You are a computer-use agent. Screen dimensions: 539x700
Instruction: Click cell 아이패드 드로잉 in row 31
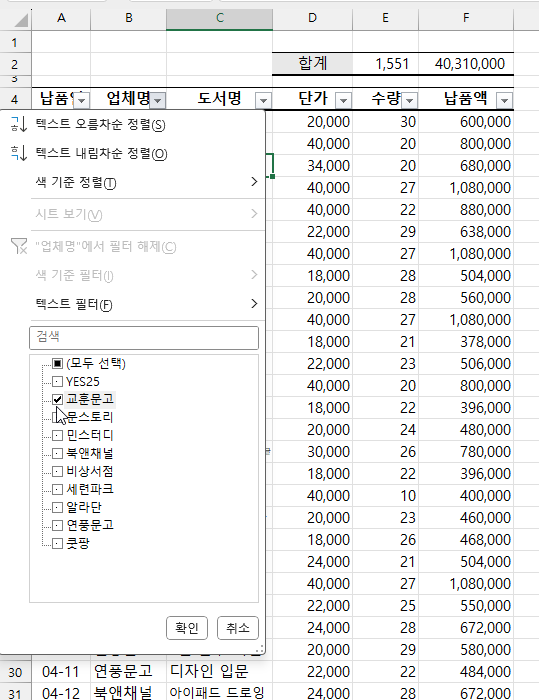pos(219,692)
